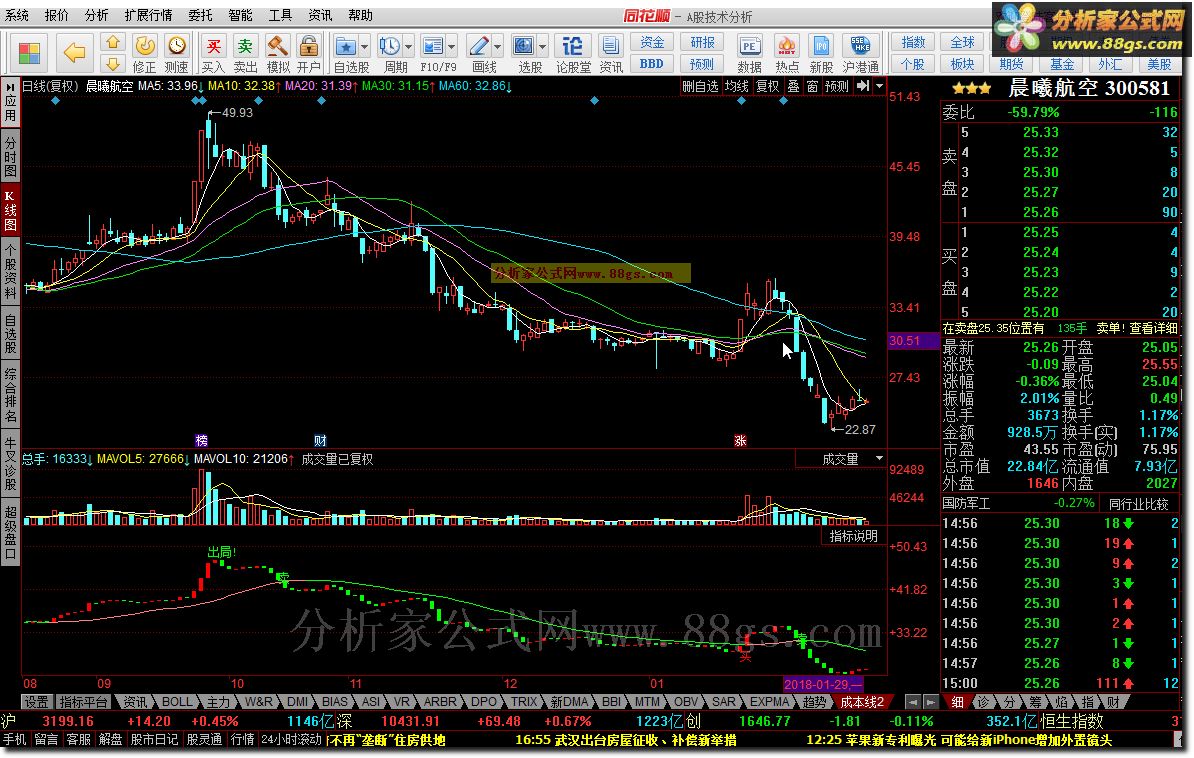Viewport: 1194px width, 758px height.
Task: Open the 系统 menu
Action: pyautogui.click(x=17, y=15)
